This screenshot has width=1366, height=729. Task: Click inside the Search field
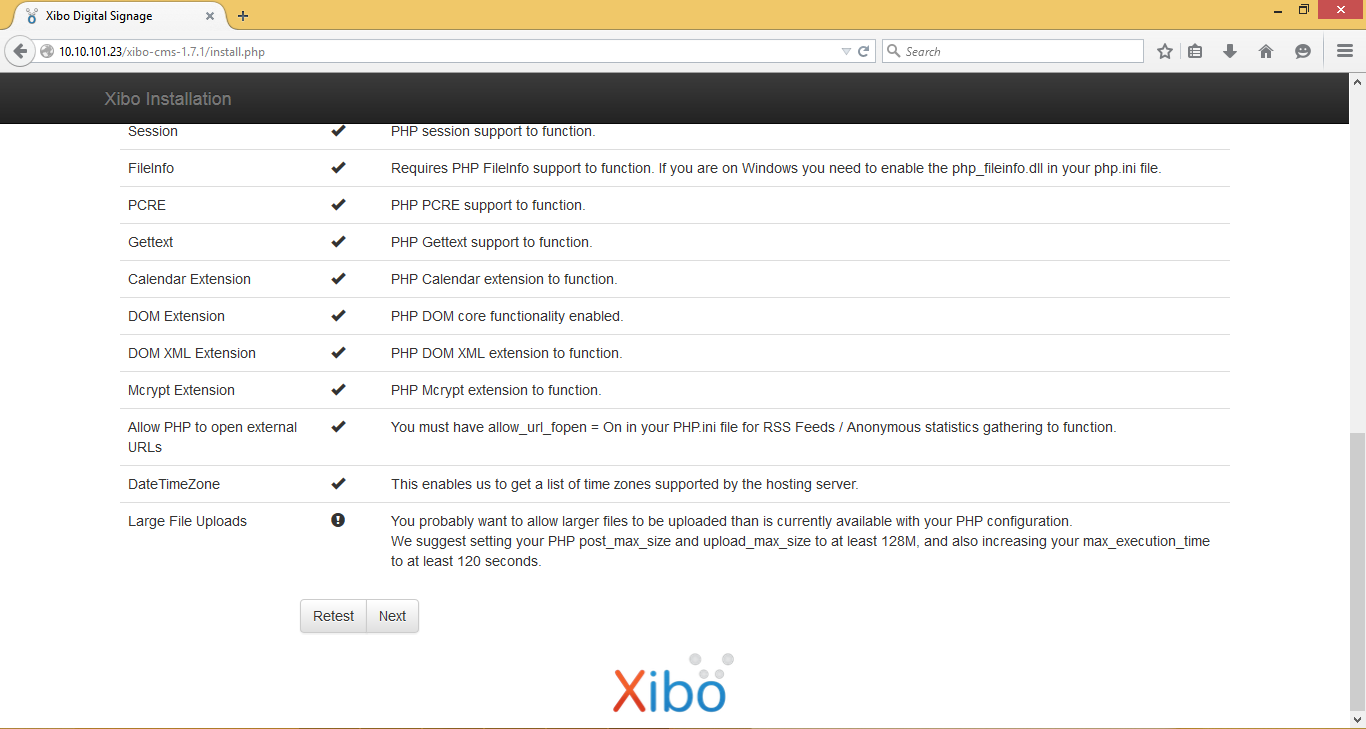(x=1010, y=50)
